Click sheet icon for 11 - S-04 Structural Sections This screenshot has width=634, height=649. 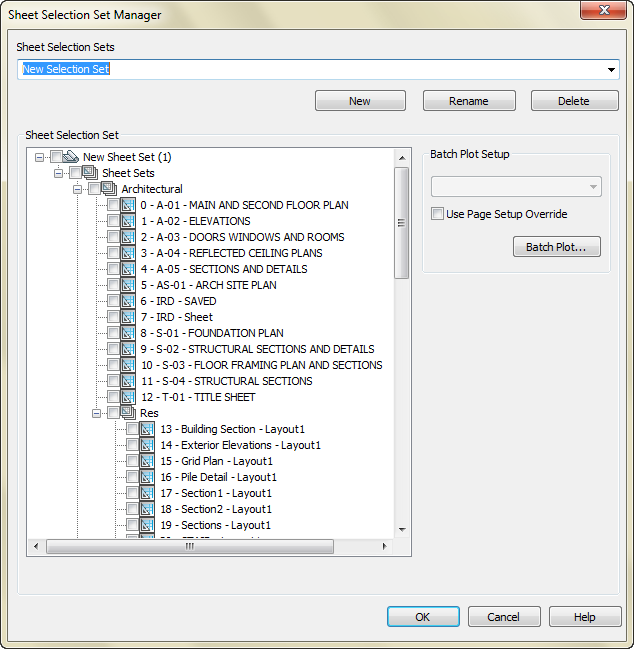(128, 381)
